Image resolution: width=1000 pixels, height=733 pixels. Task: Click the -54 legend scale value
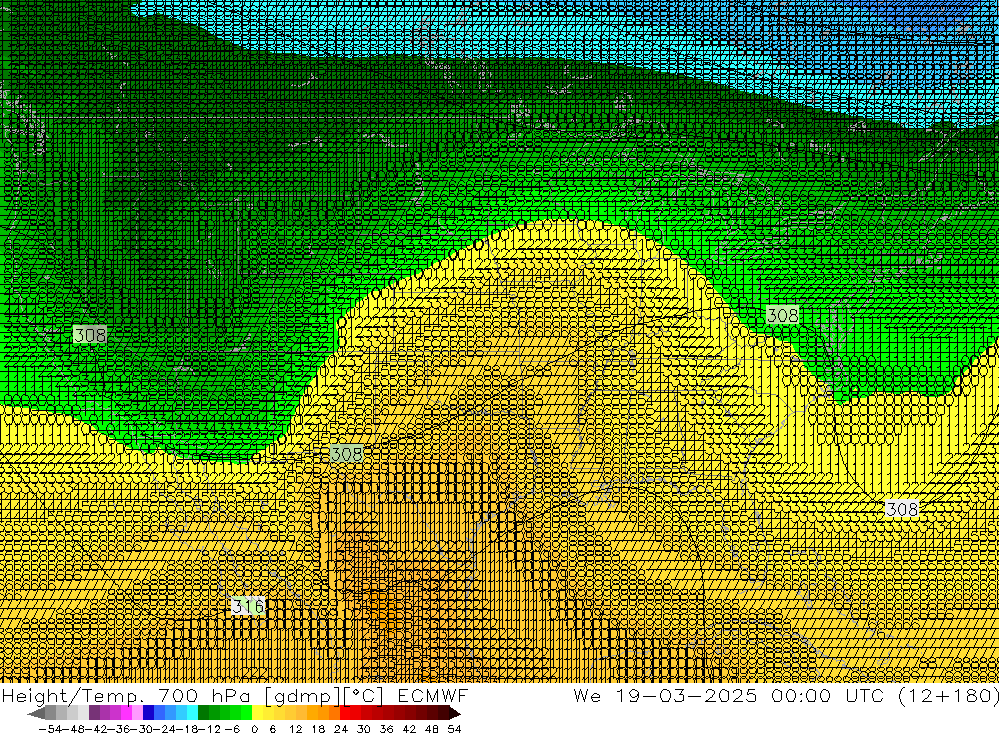tap(50, 729)
